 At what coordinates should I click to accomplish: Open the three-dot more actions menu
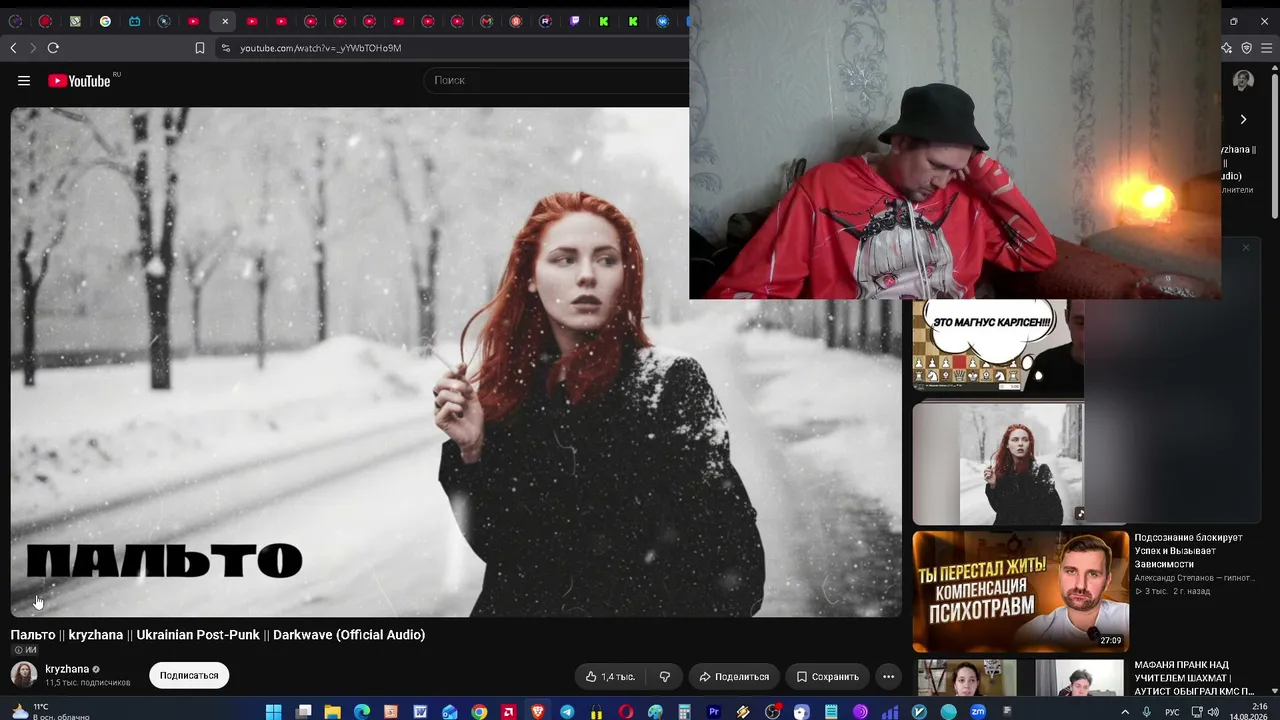[x=888, y=677]
